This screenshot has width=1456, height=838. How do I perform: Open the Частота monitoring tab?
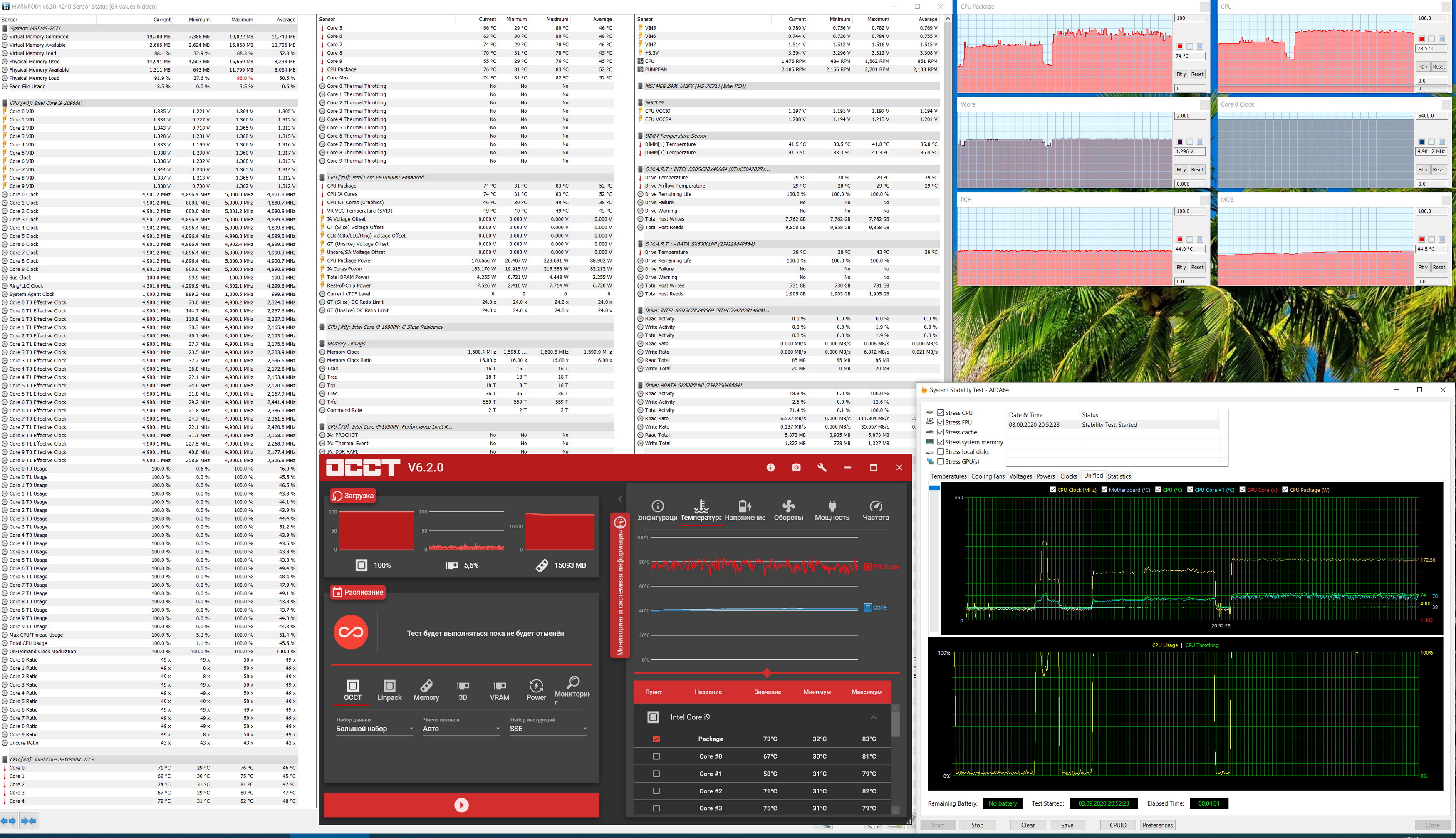[876, 510]
